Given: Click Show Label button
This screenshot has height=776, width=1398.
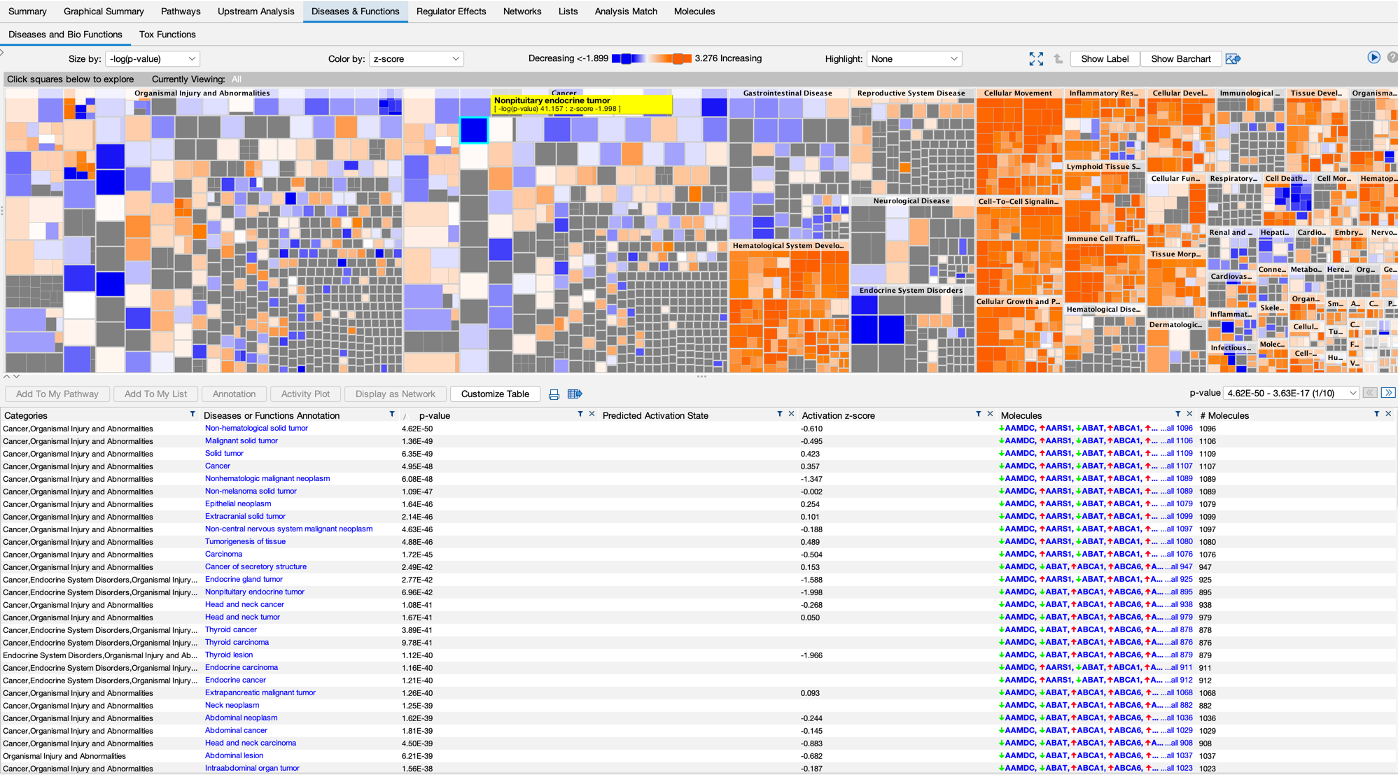Looking at the screenshot, I should 1105,59.
